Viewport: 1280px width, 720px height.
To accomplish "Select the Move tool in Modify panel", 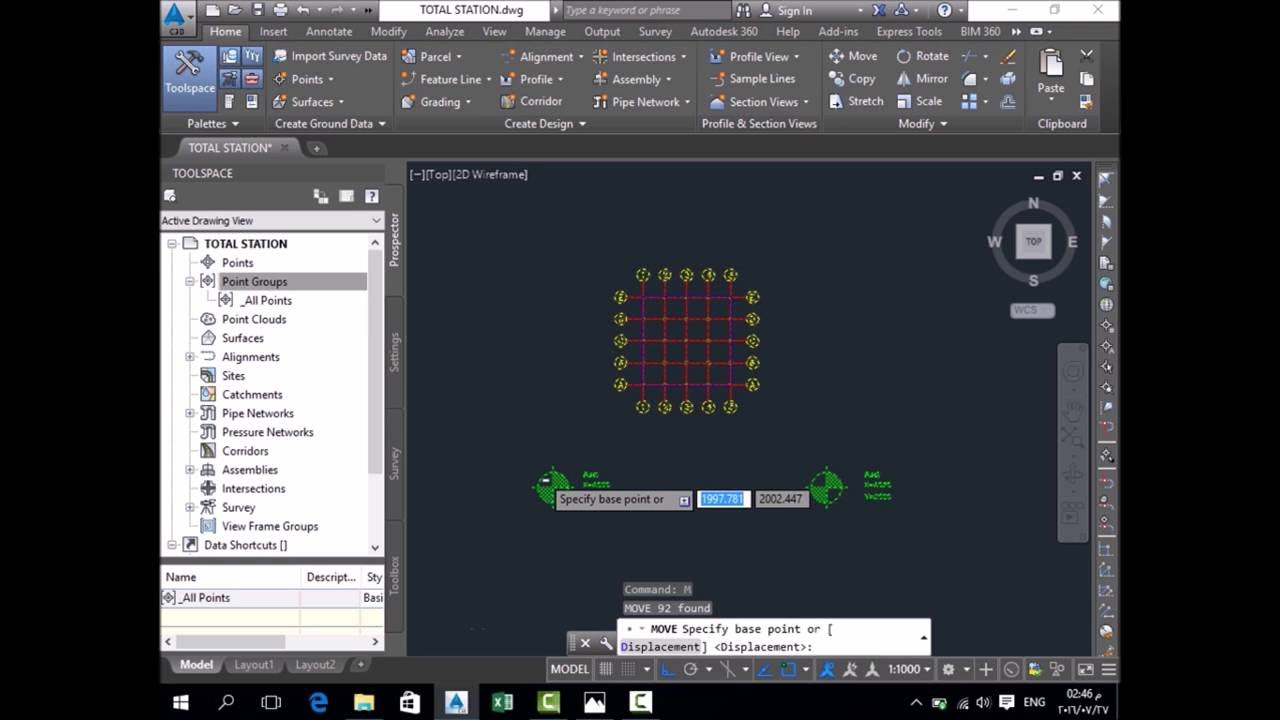I will [x=852, y=57].
